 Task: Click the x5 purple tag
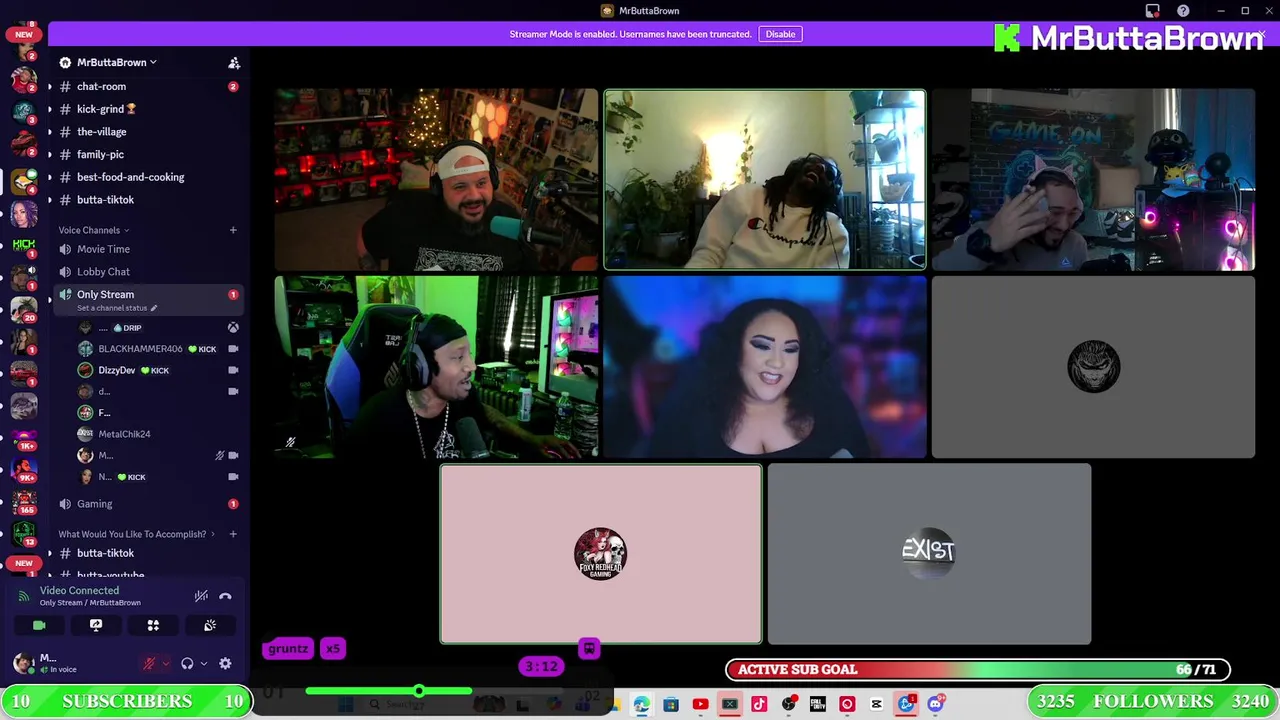[x=333, y=649]
